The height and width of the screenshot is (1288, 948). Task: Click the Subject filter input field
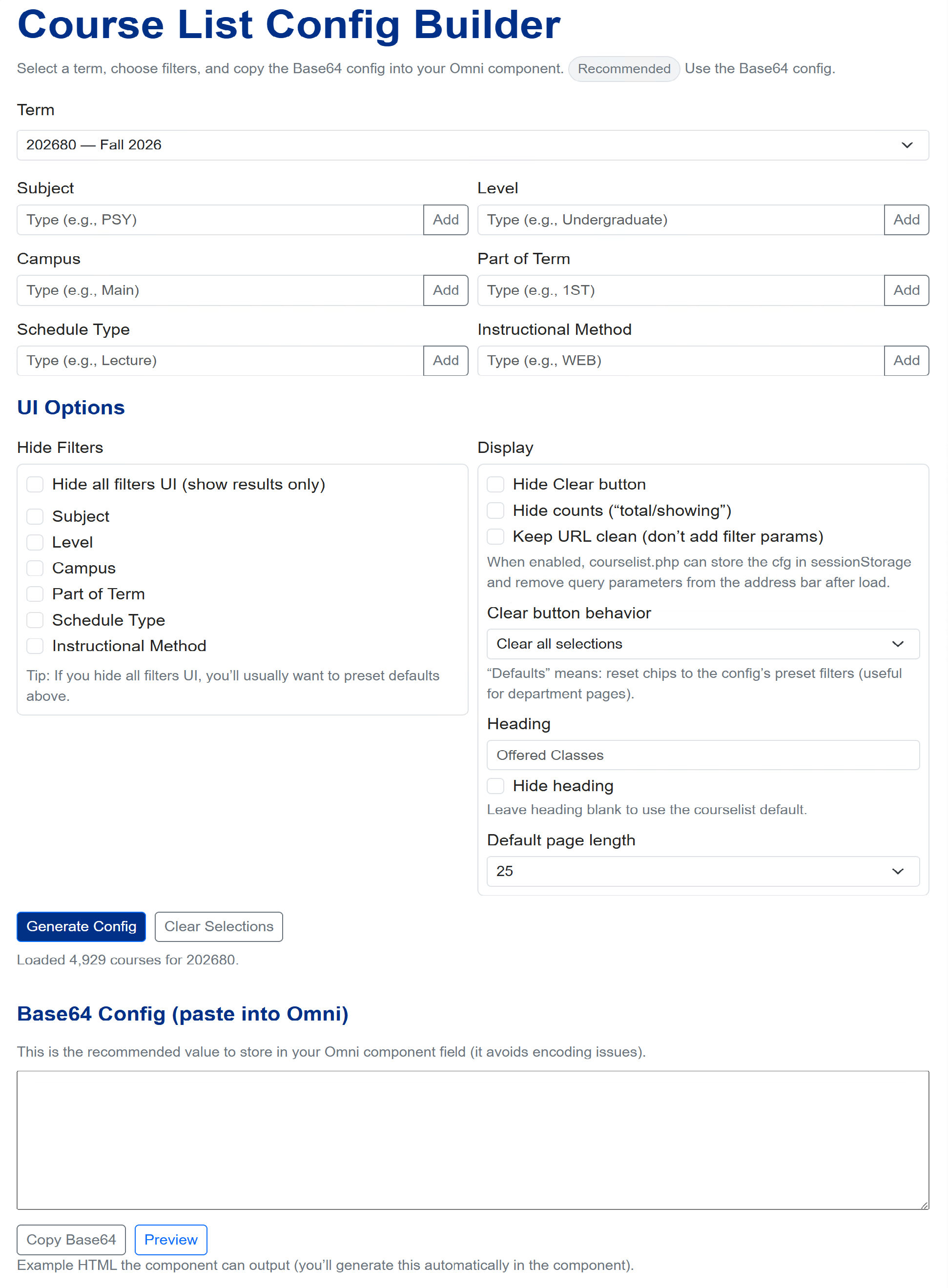(x=218, y=219)
